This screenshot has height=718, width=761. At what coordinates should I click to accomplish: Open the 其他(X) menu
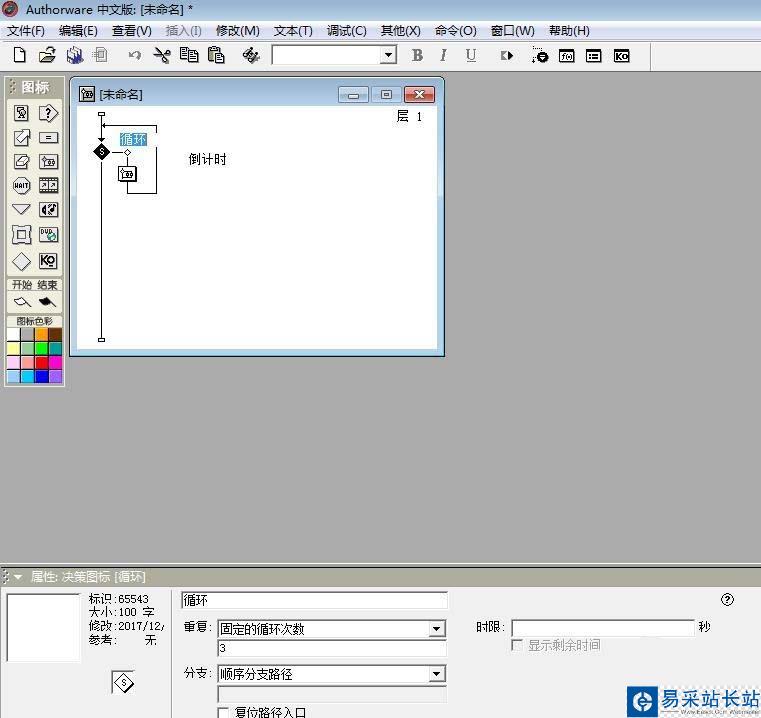400,31
